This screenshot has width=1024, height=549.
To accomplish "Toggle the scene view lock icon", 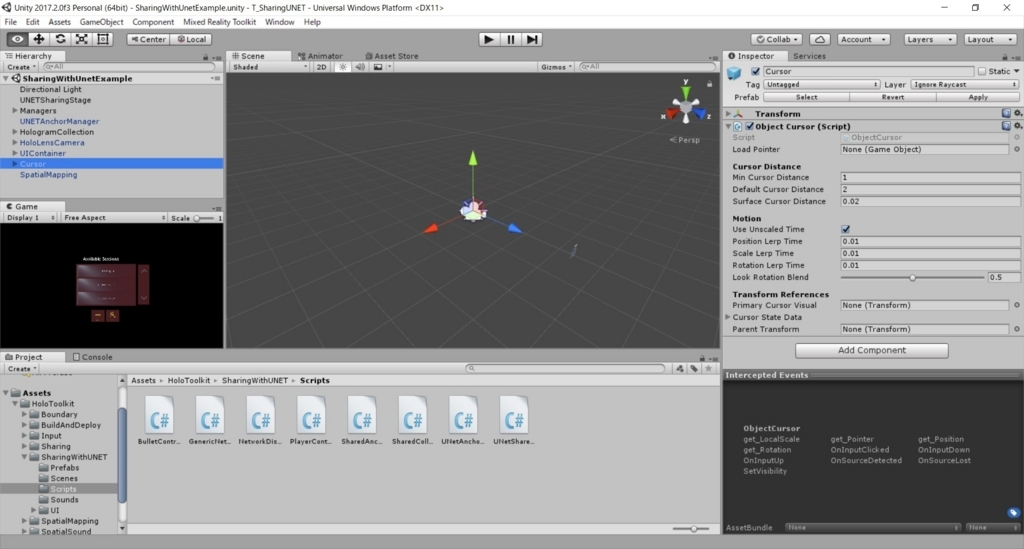I will point(709,84).
